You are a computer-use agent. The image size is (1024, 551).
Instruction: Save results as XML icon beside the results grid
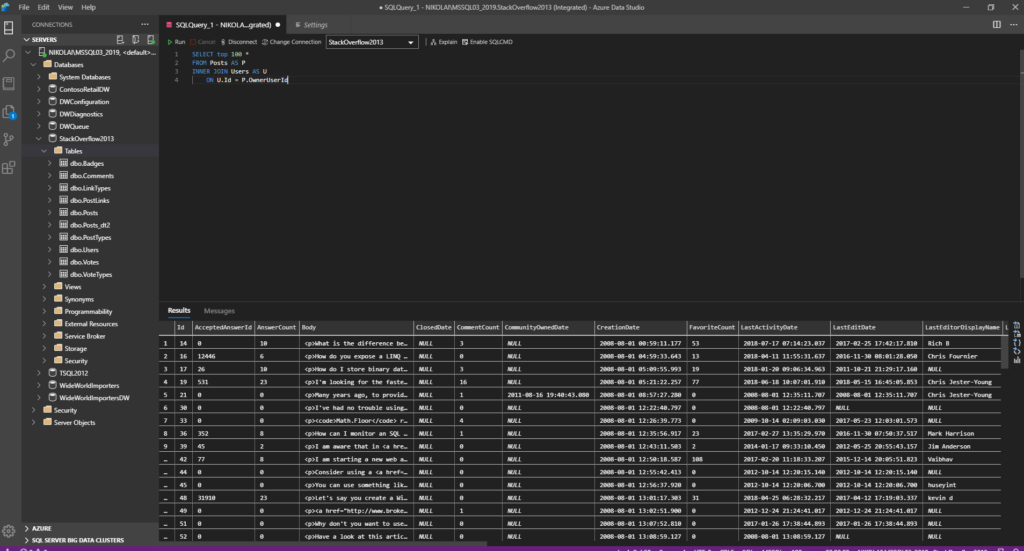click(x=1017, y=351)
